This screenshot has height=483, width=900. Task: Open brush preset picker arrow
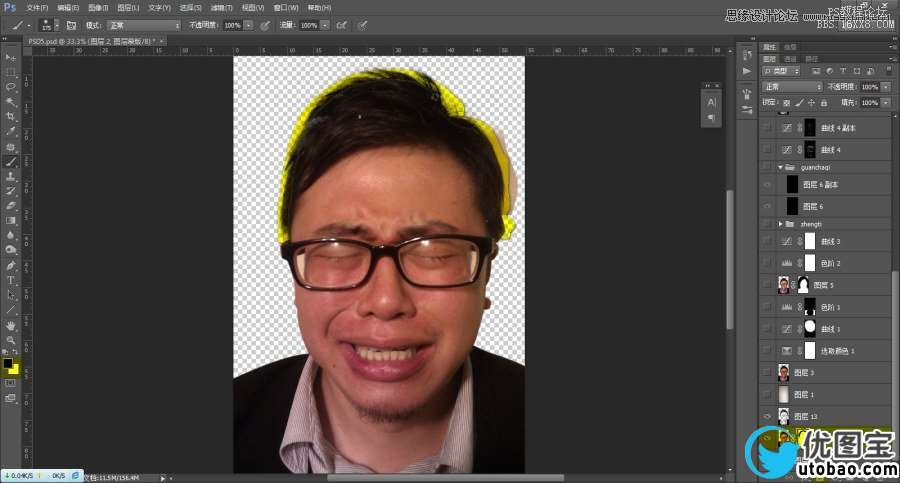click(56, 25)
